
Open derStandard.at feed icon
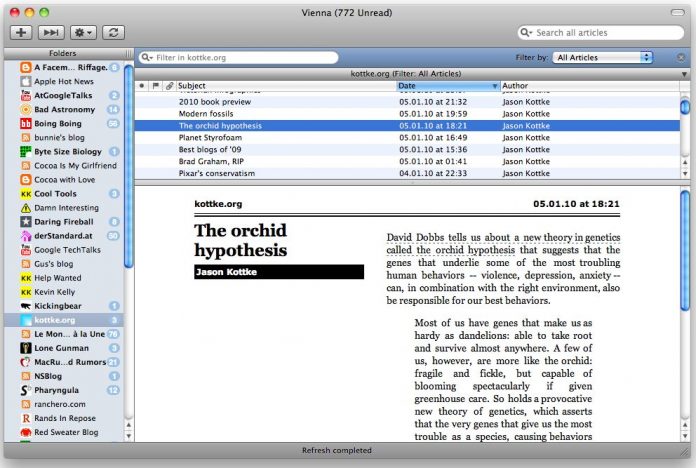[26, 236]
